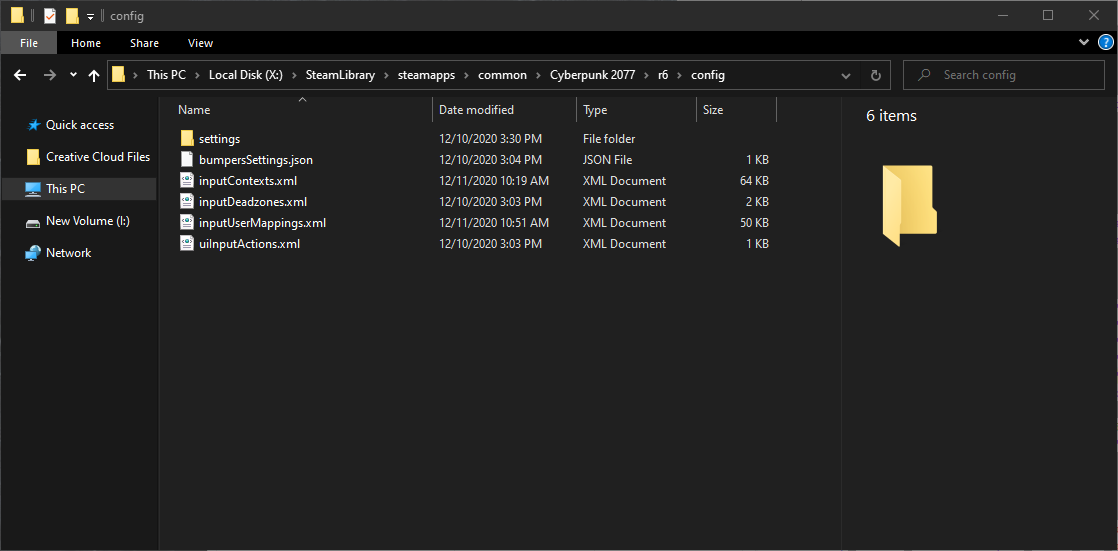Open Customize Quick Access Toolbar dropdown
This screenshot has width=1118, height=551.
(90, 17)
